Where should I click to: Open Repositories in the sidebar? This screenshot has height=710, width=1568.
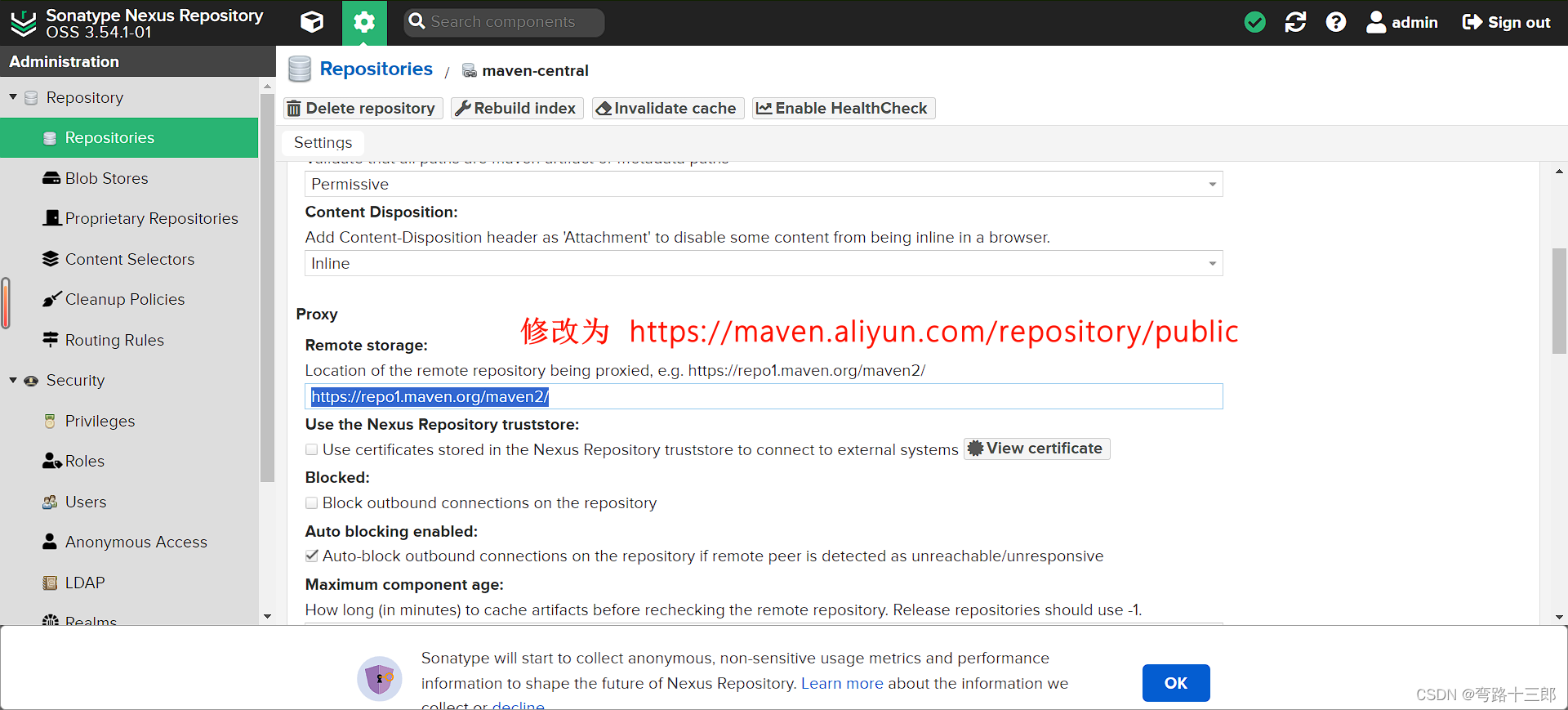point(129,138)
